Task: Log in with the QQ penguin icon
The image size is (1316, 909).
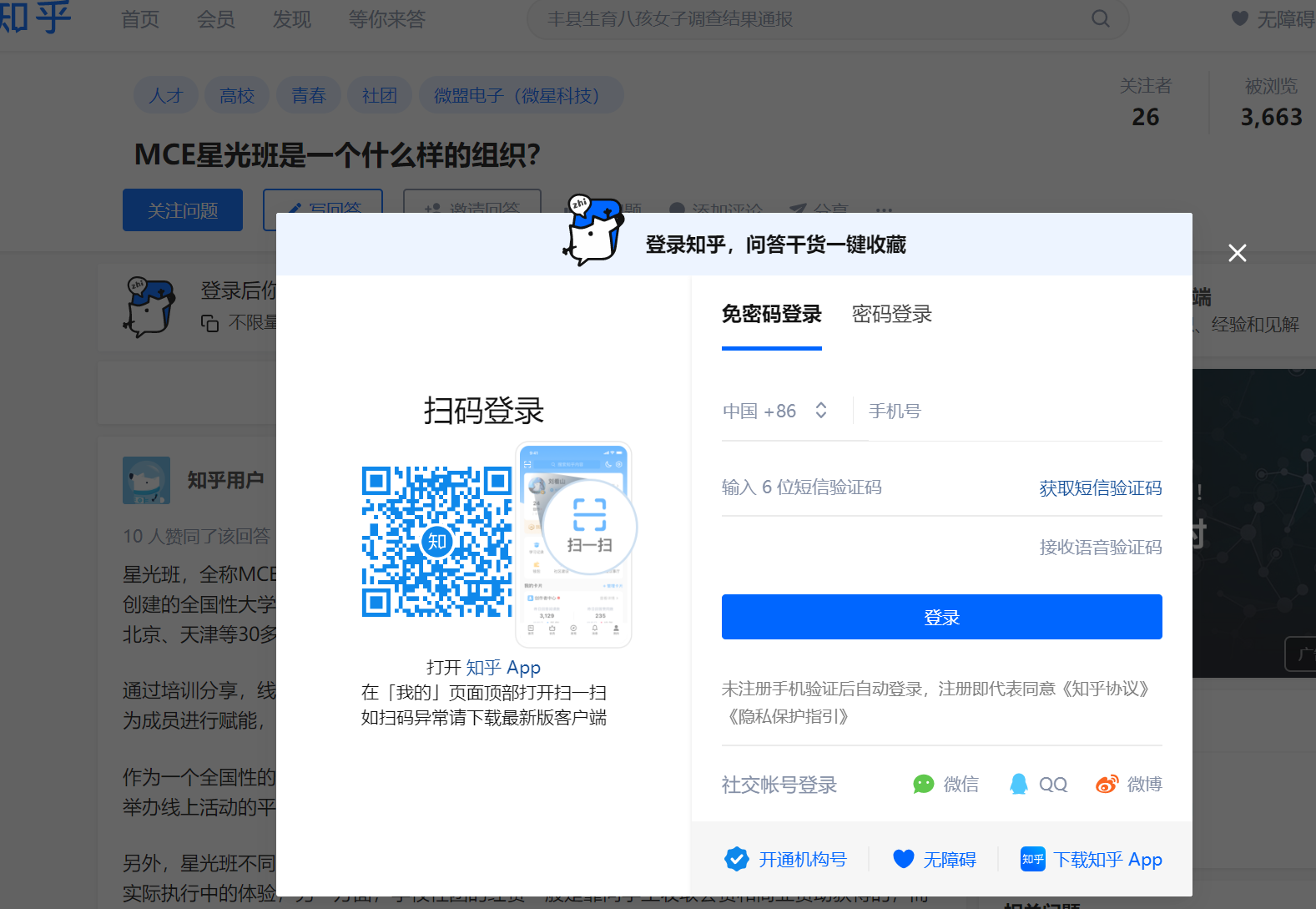Action: (x=1018, y=784)
